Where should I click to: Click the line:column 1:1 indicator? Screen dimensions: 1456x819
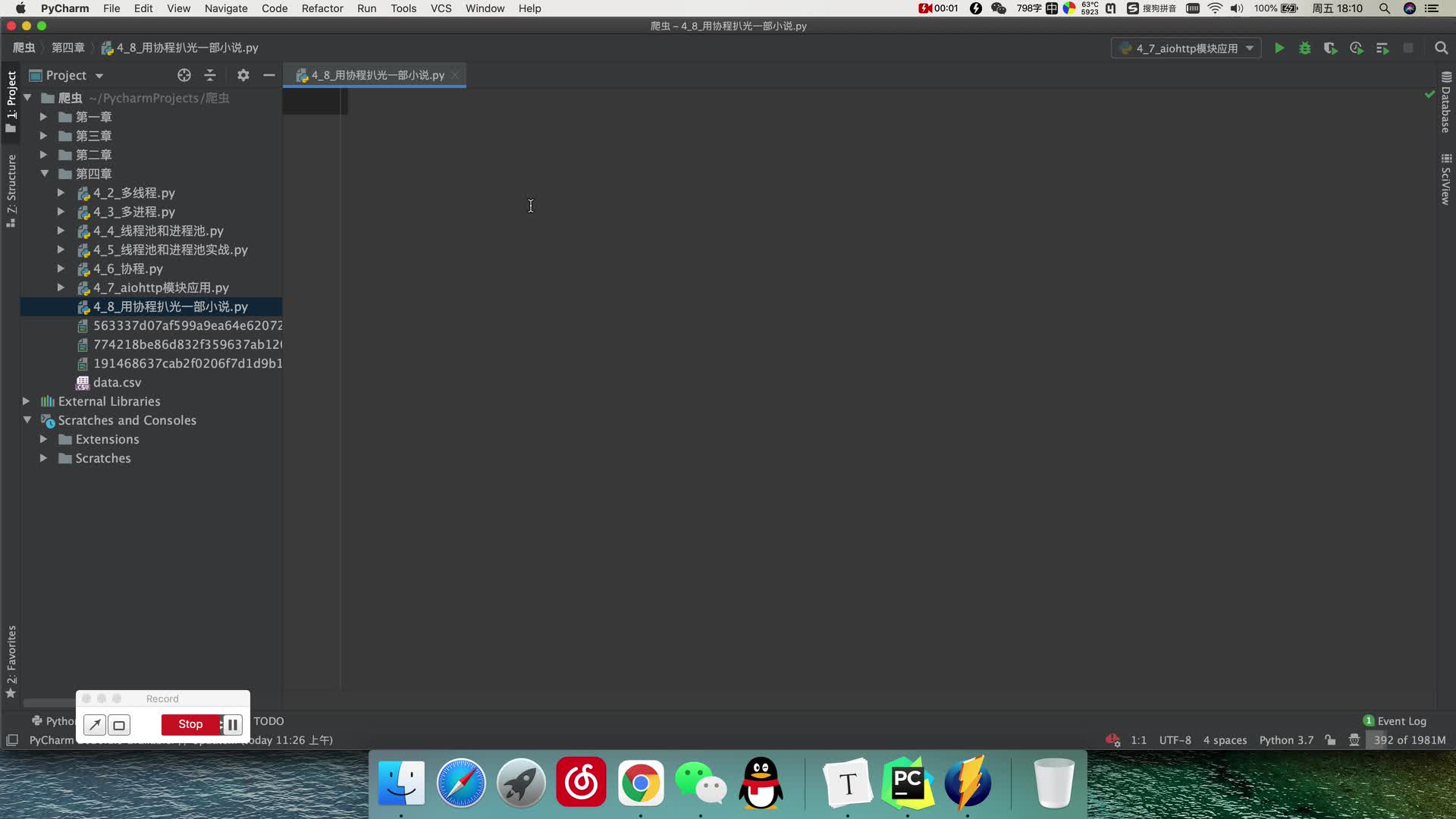[1138, 740]
